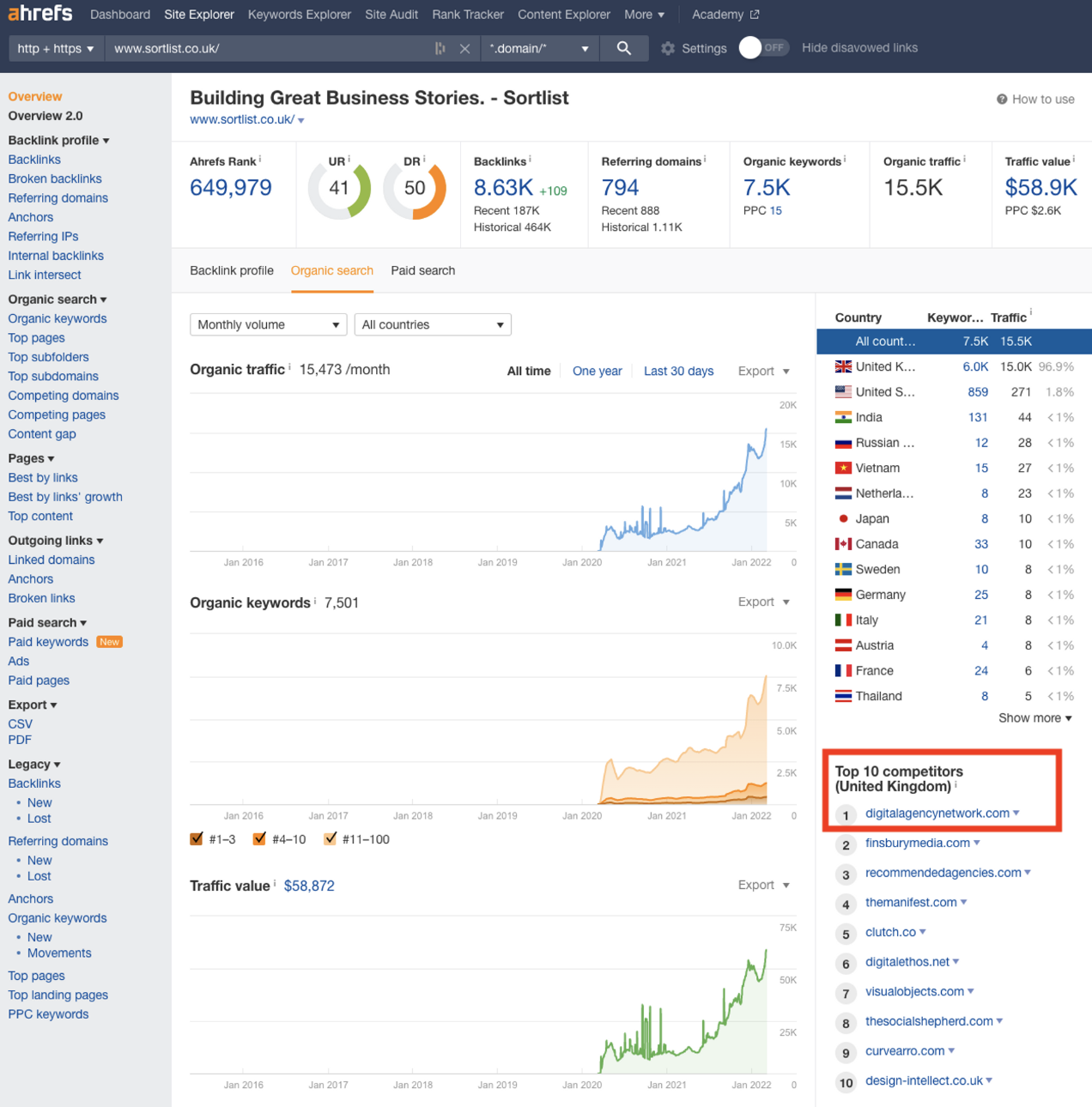
Task: Open Overview 2.0 in sidebar
Action: coord(45,116)
